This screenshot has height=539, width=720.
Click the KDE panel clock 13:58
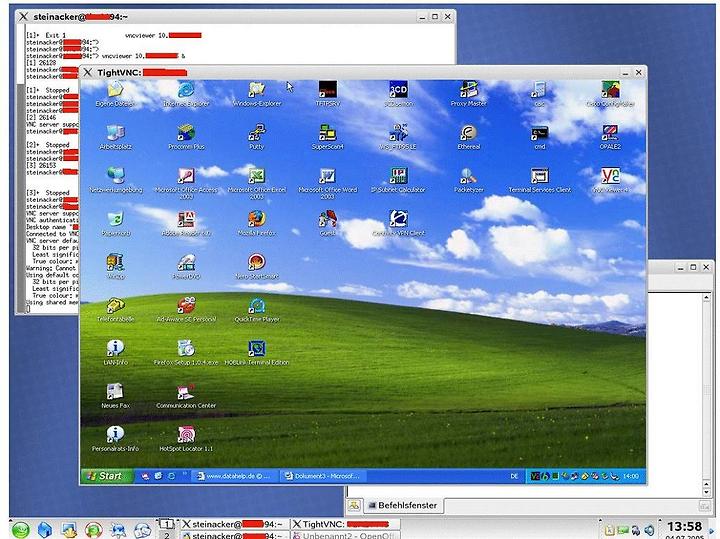pos(684,526)
